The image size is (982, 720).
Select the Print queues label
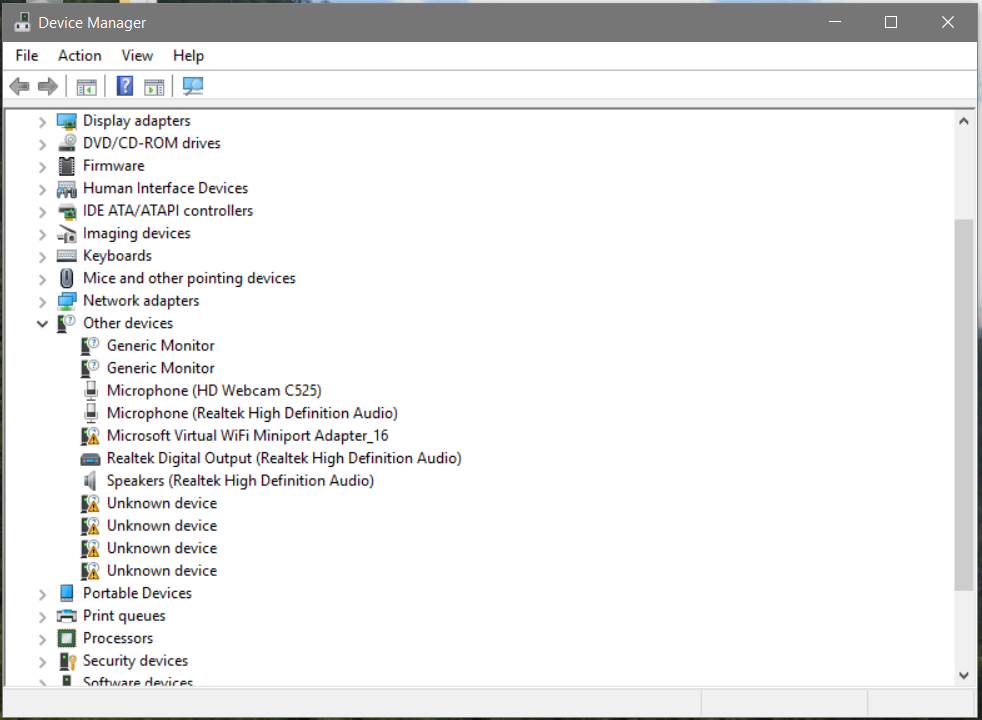pos(124,616)
